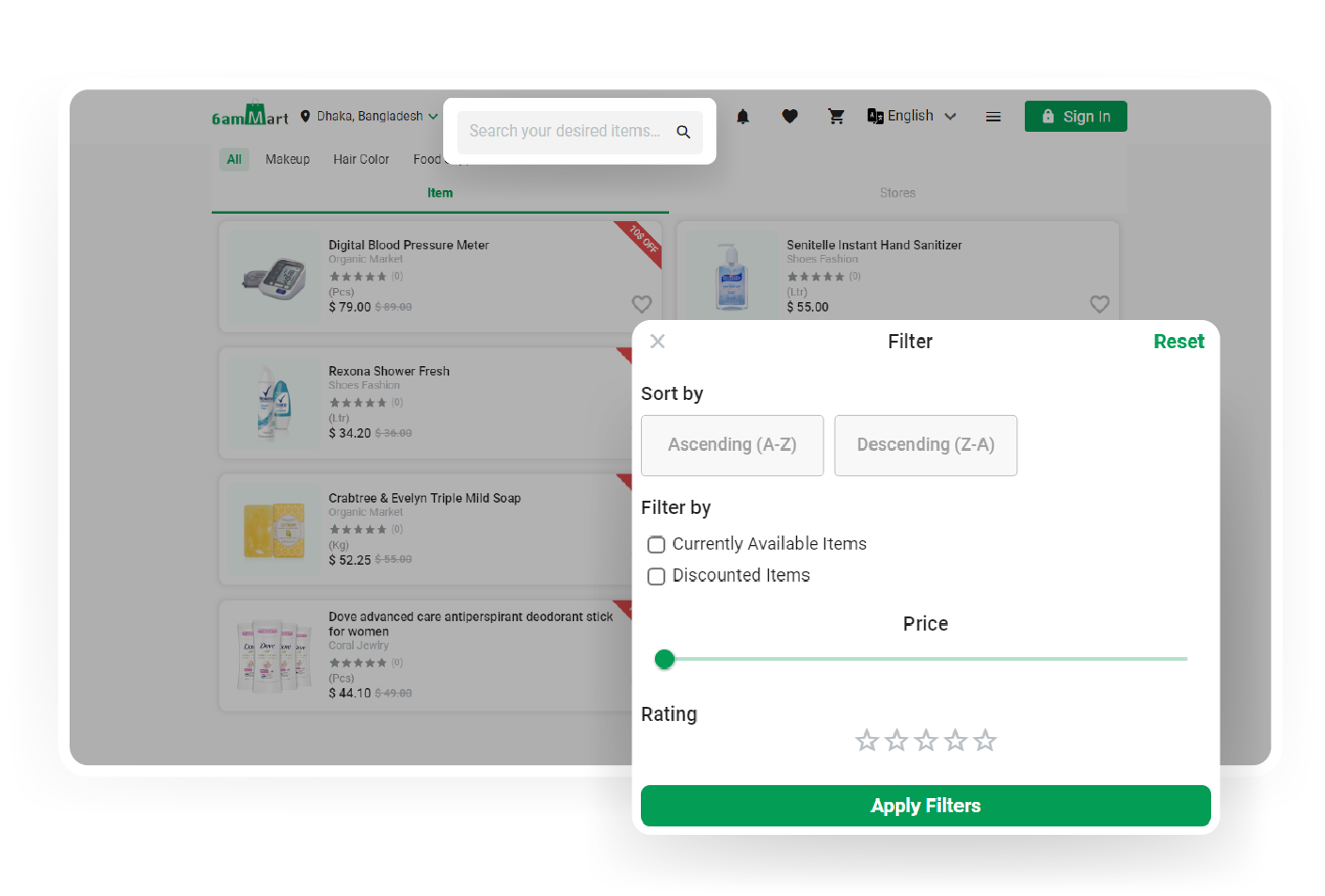Click the hamburger menu icon
Image resolution: width=1325 pixels, height=896 pixels.
[x=993, y=117]
